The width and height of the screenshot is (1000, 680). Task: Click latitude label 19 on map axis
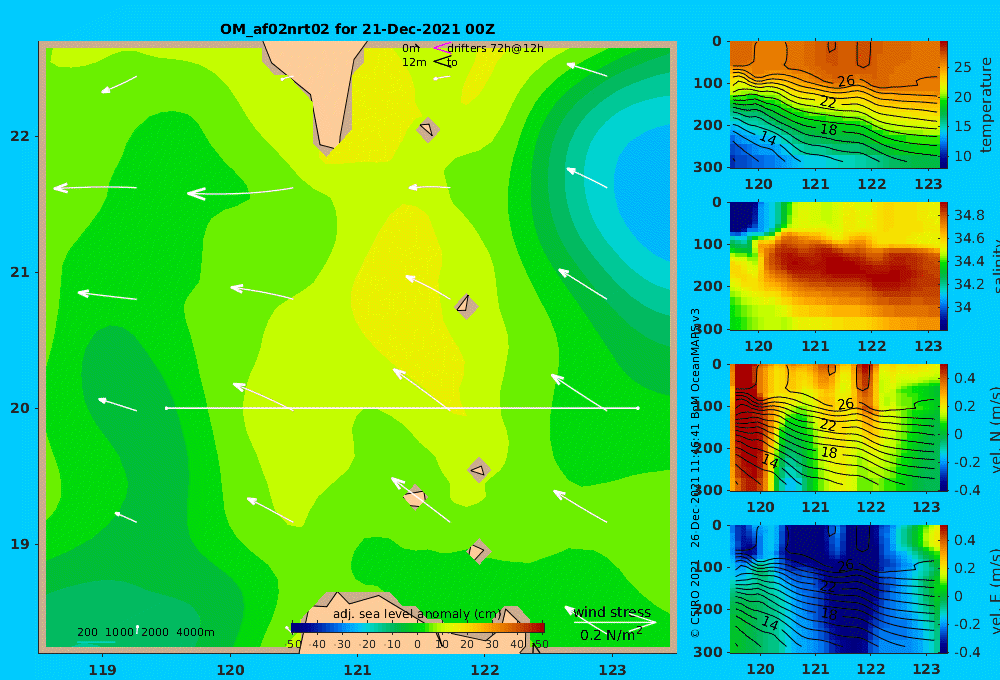click(x=20, y=544)
